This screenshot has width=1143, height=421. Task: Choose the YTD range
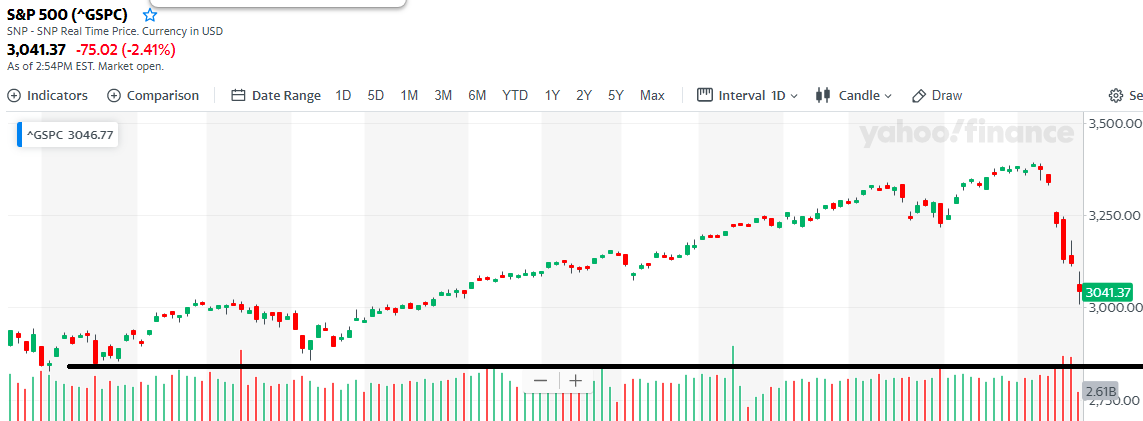pos(515,95)
